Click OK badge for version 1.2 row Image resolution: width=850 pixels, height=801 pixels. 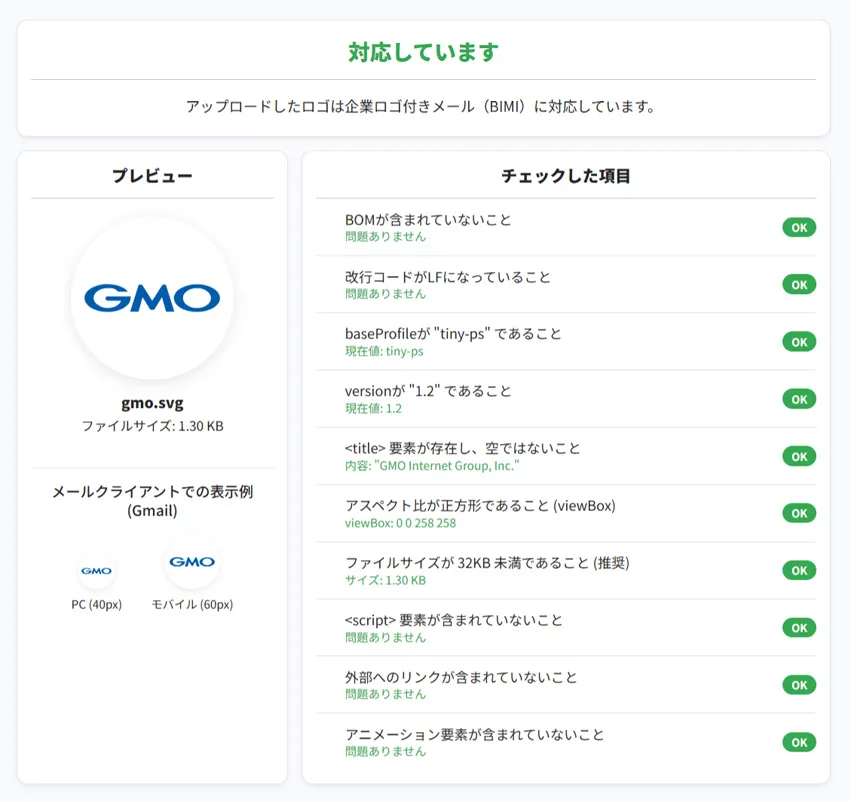click(799, 399)
